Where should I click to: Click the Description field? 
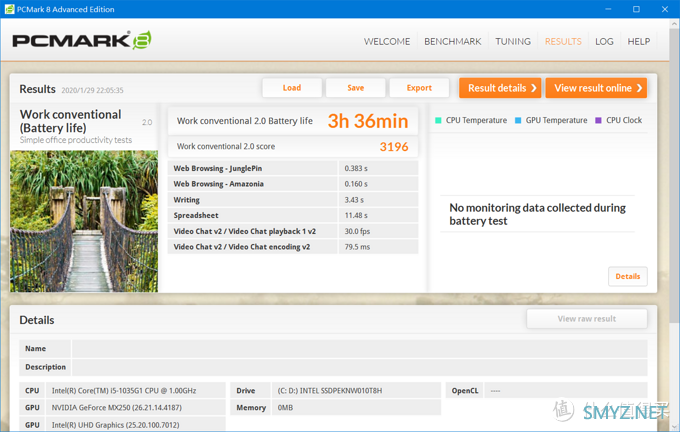pos(360,367)
